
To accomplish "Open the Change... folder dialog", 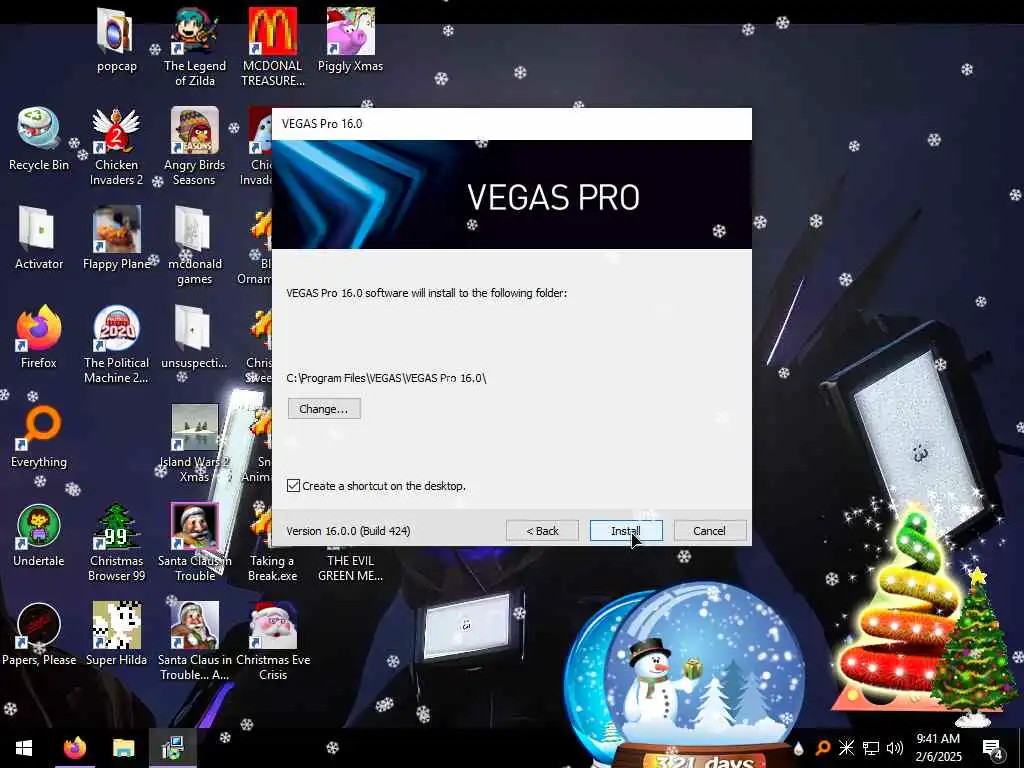I will (324, 409).
